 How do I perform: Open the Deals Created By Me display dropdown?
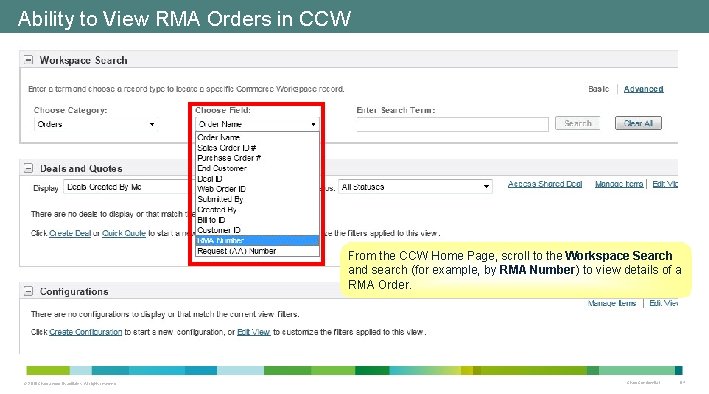pos(127,187)
